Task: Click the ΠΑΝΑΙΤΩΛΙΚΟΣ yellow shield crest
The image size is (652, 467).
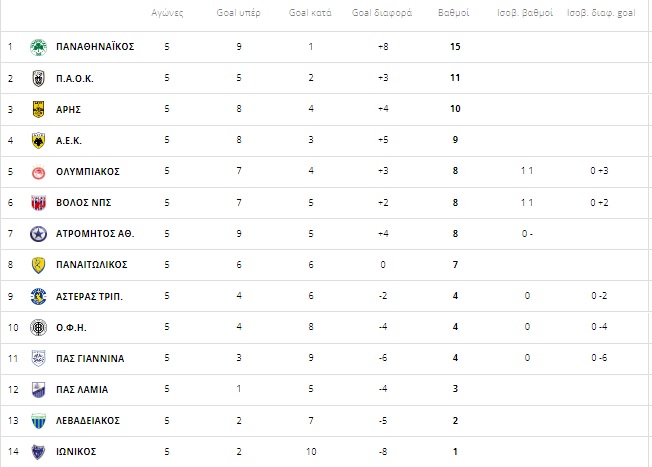Action: coord(39,265)
